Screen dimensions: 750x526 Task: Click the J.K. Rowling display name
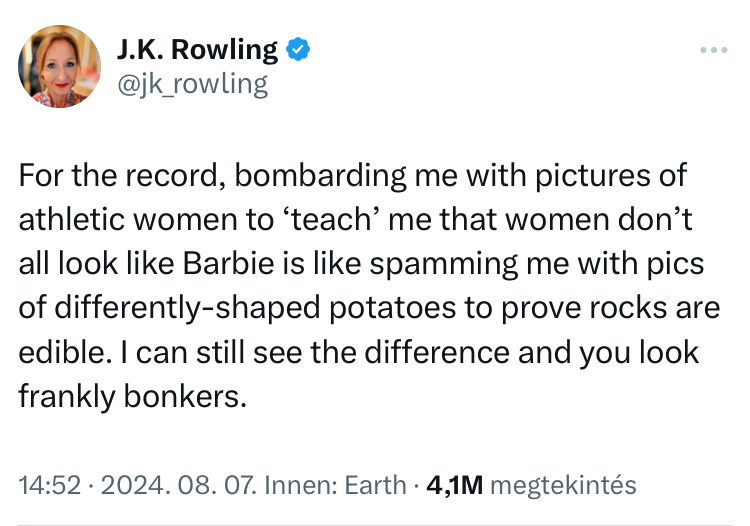click(197, 49)
